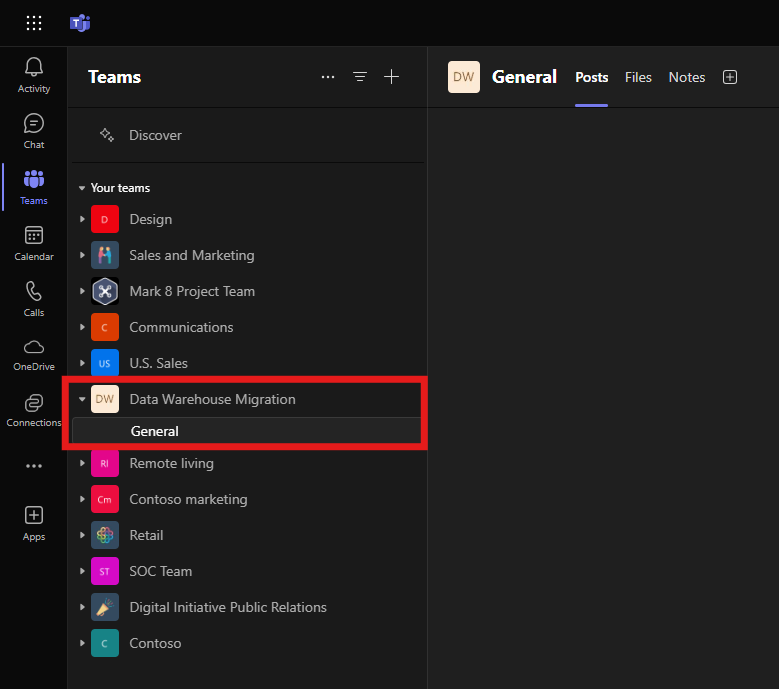Click the Mark 8 Project Team avatar
Image resolution: width=779 pixels, height=689 pixels.
105,291
